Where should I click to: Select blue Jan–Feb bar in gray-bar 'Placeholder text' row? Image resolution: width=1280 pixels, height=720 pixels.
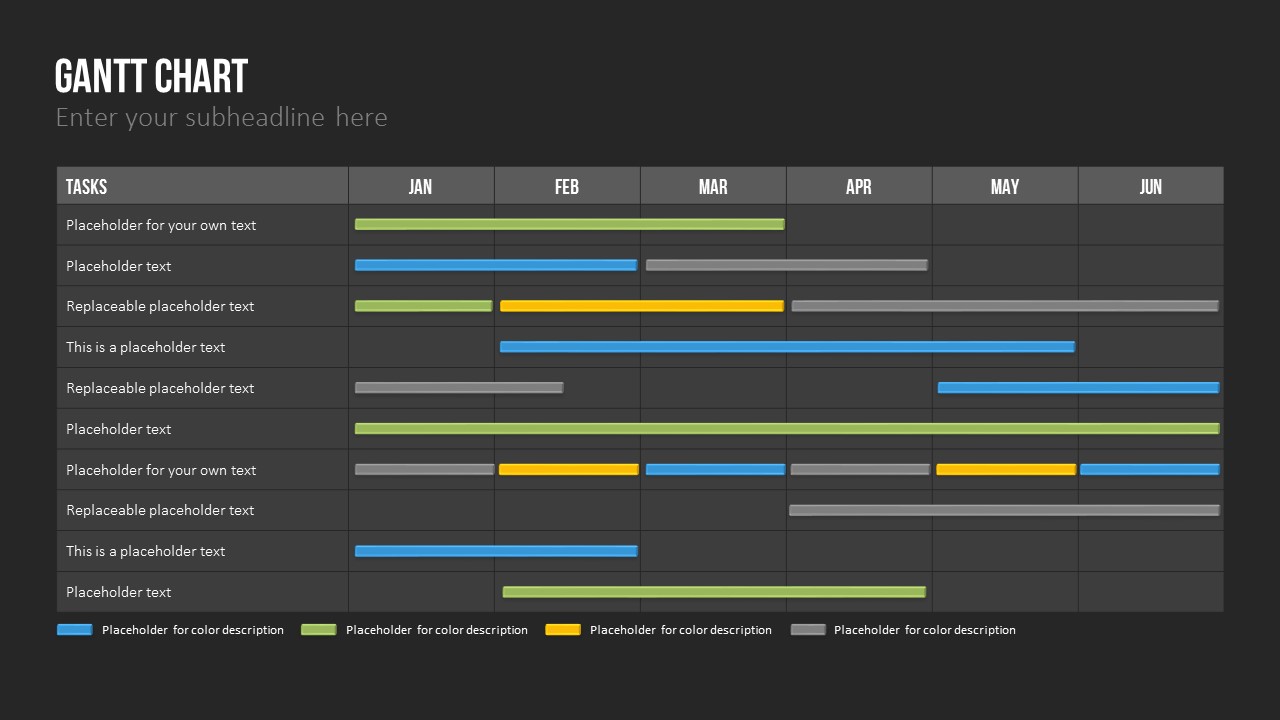[x=496, y=265]
